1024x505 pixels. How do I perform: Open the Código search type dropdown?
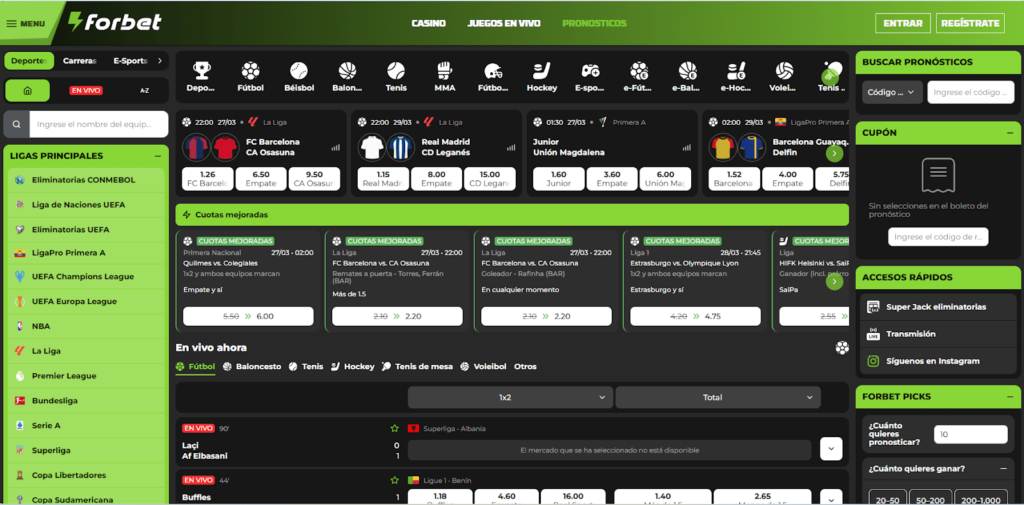click(x=892, y=92)
